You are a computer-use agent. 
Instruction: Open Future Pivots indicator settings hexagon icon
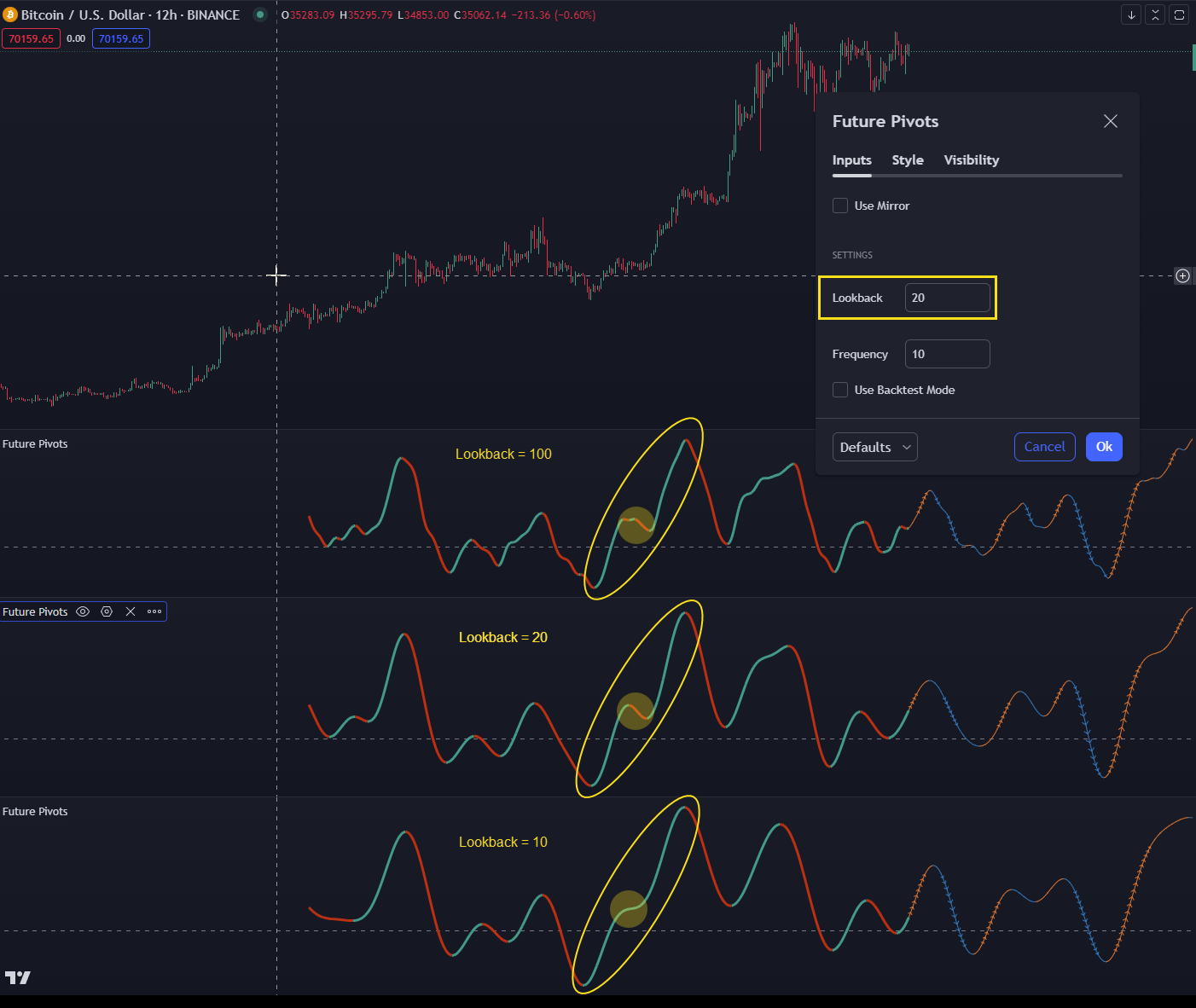107,611
